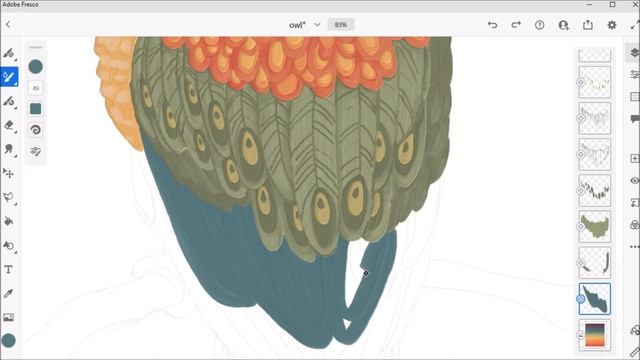Enter full screen mode
Image resolution: width=640 pixels, height=360 pixels.
(x=635, y=25)
